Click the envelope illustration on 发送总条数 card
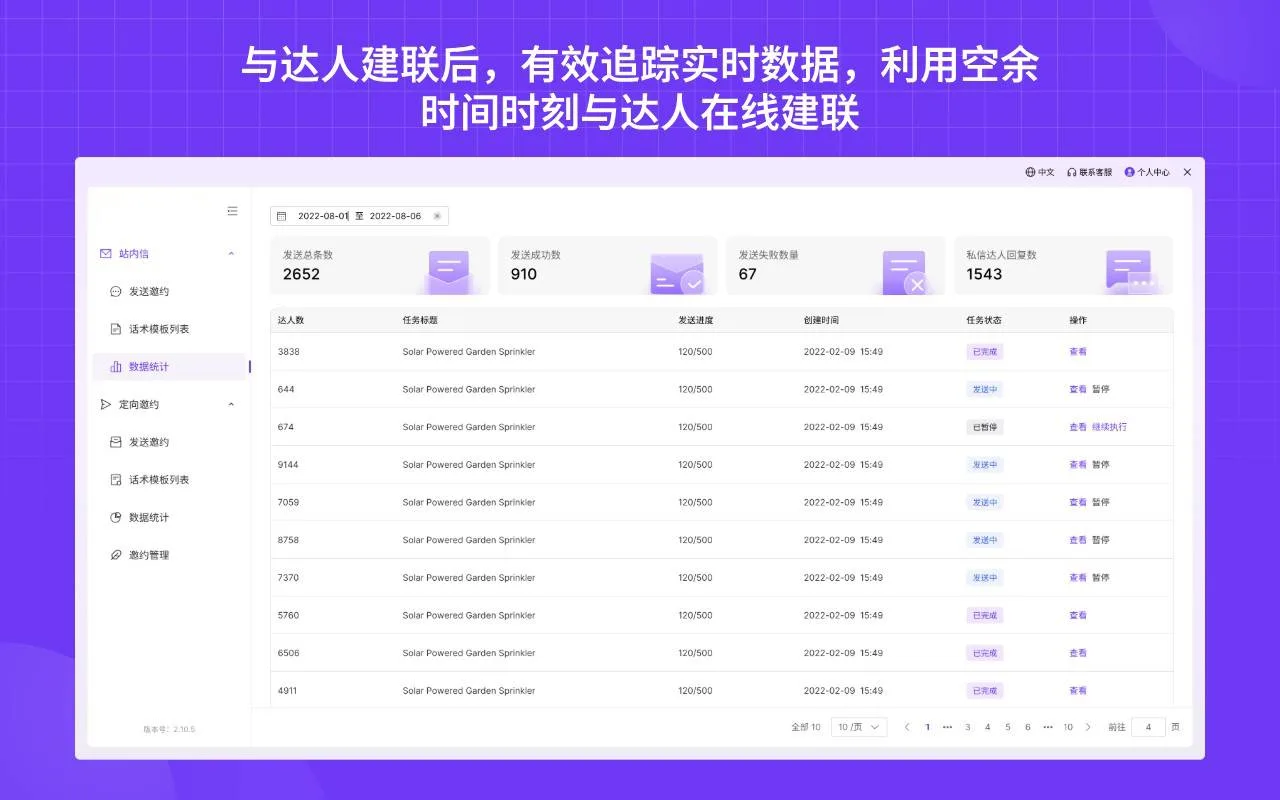Viewport: 1280px width, 800px height. click(448, 271)
